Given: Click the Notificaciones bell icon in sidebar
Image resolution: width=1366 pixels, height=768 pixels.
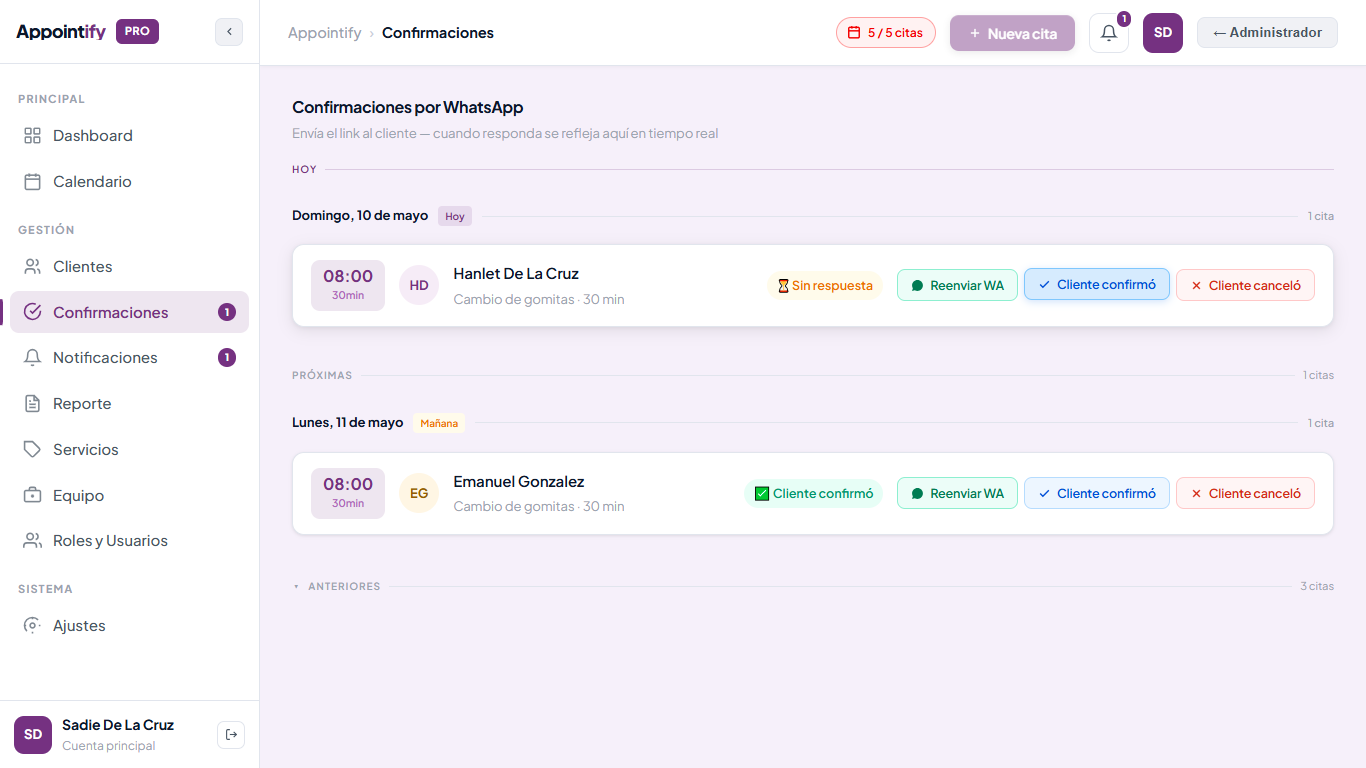Looking at the screenshot, I should coord(33,358).
